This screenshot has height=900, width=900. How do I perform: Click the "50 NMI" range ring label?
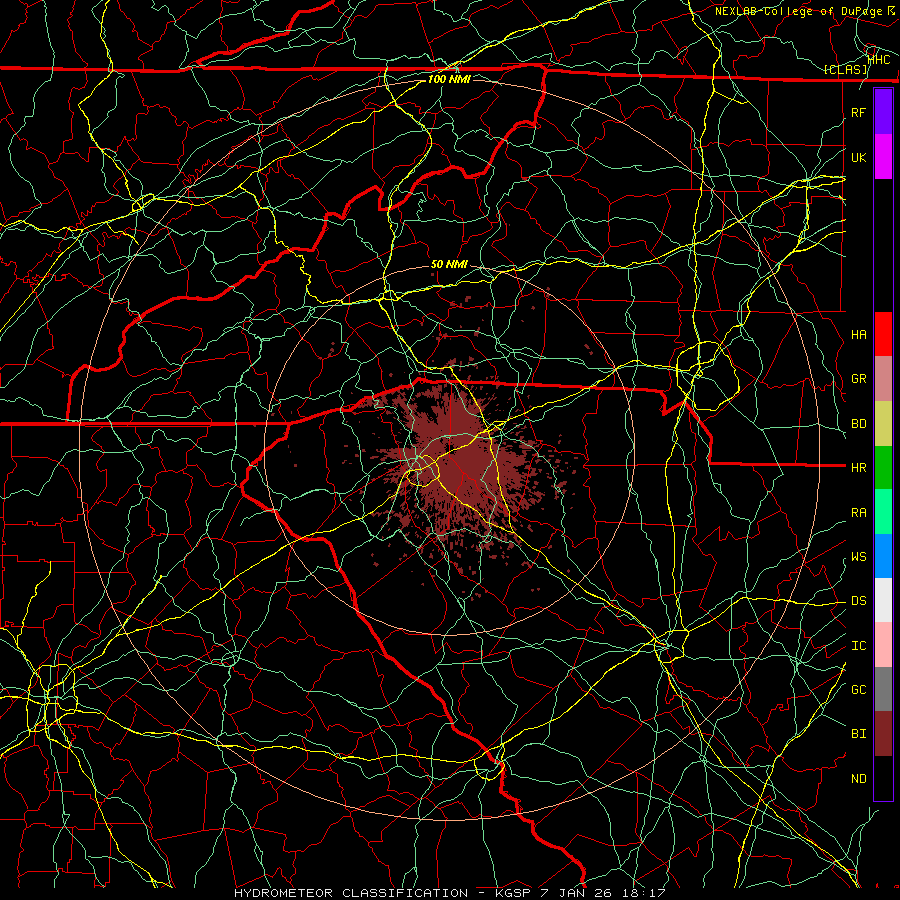pyautogui.click(x=449, y=264)
